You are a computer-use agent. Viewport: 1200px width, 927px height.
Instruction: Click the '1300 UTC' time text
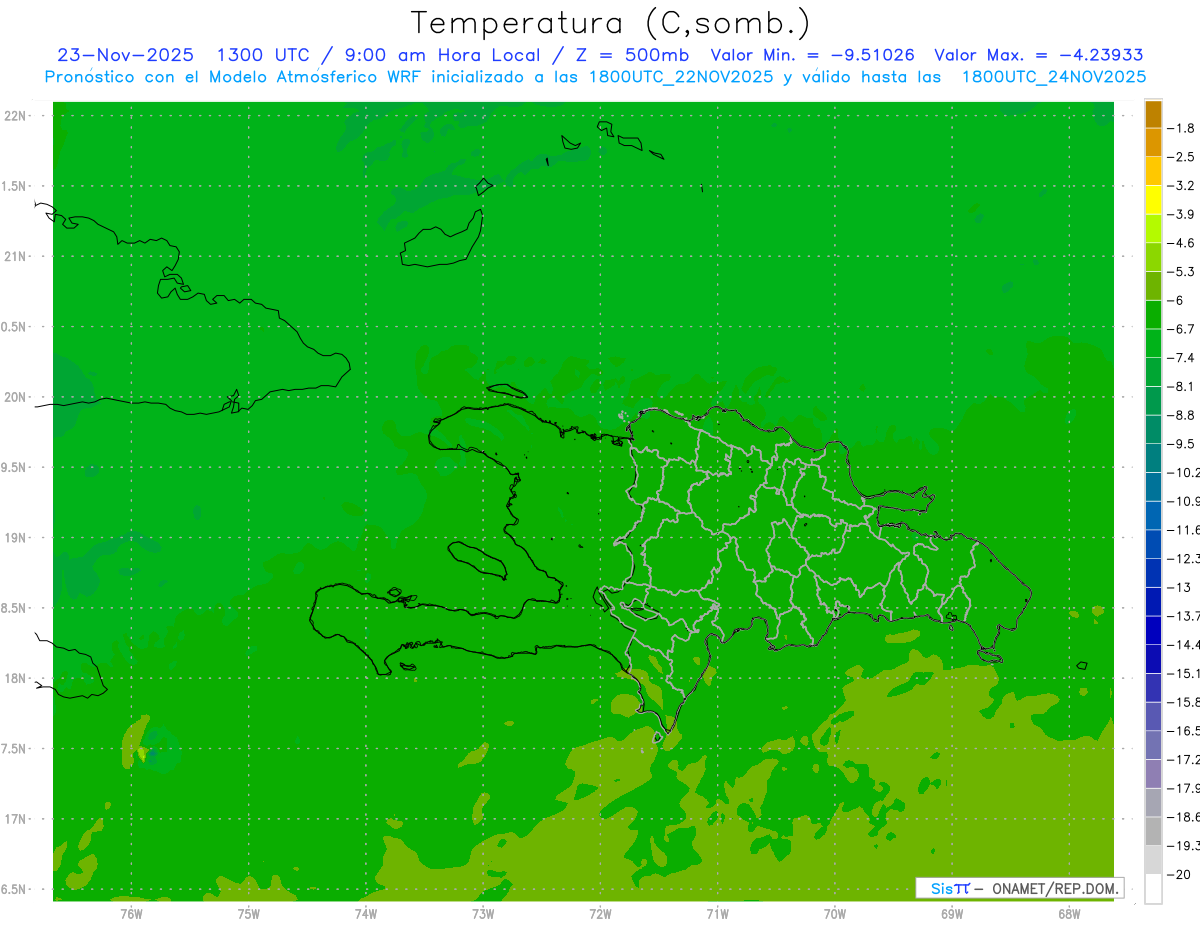click(263, 55)
